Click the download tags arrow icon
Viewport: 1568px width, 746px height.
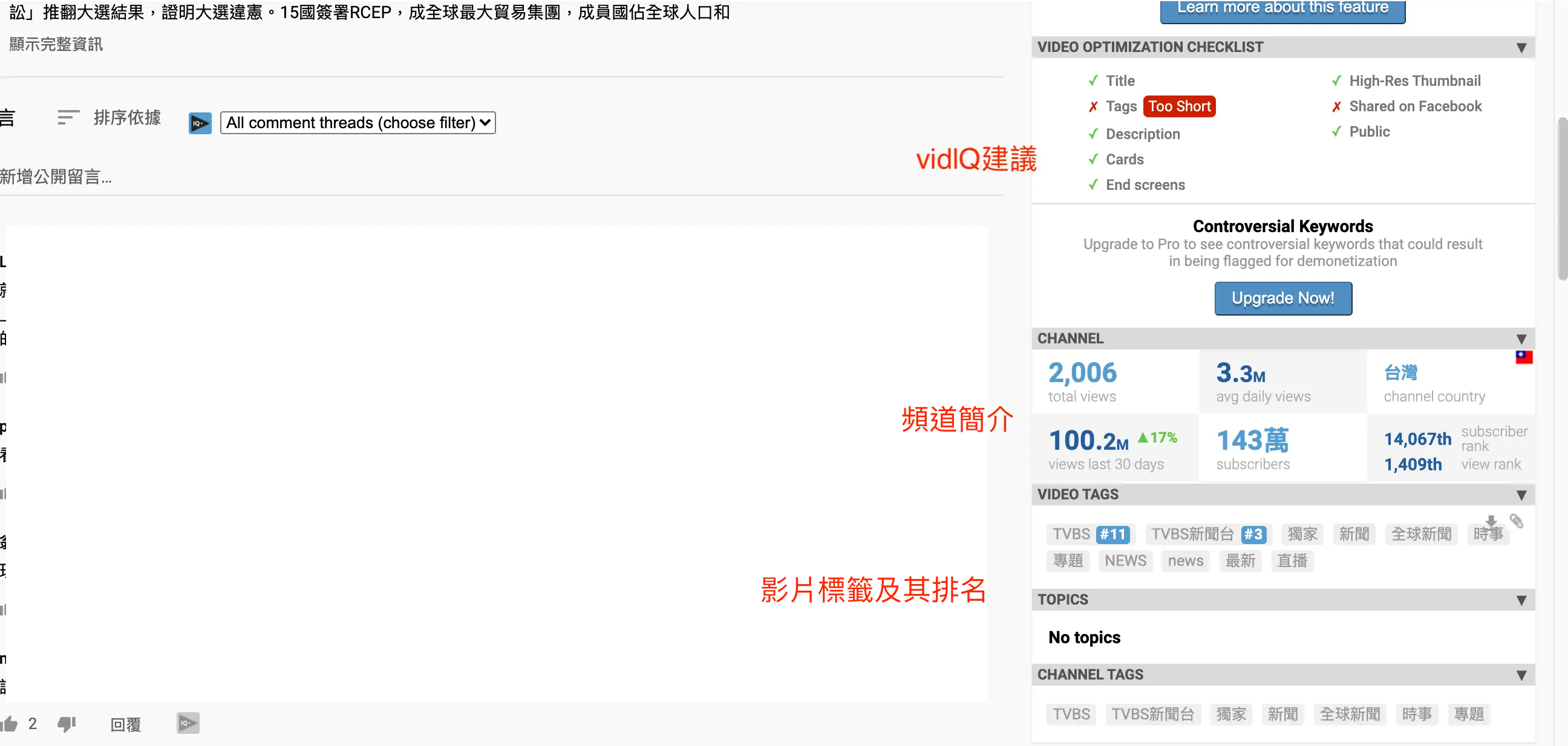click(1491, 521)
